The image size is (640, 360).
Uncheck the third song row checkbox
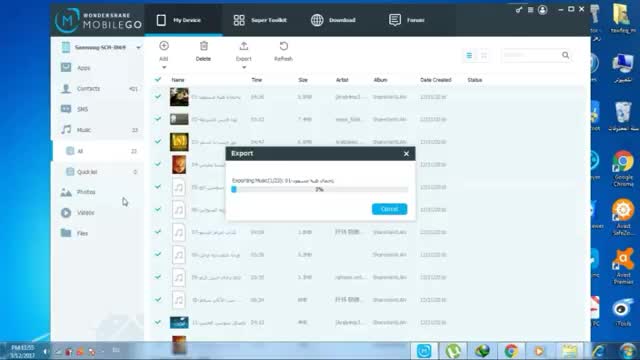pyautogui.click(x=158, y=142)
